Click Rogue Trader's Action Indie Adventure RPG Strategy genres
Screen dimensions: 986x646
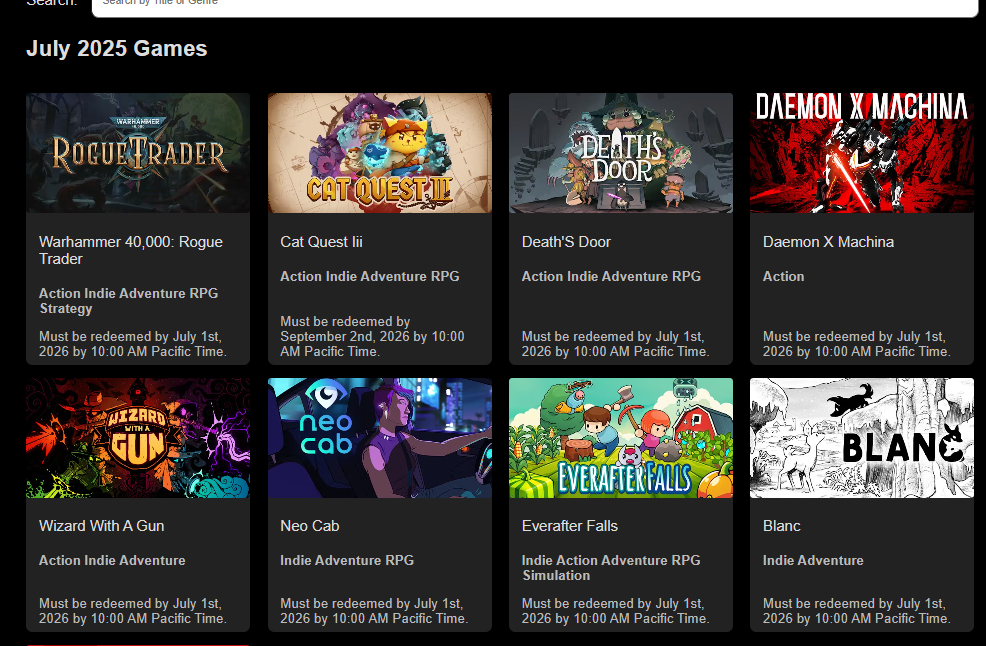click(x=128, y=301)
